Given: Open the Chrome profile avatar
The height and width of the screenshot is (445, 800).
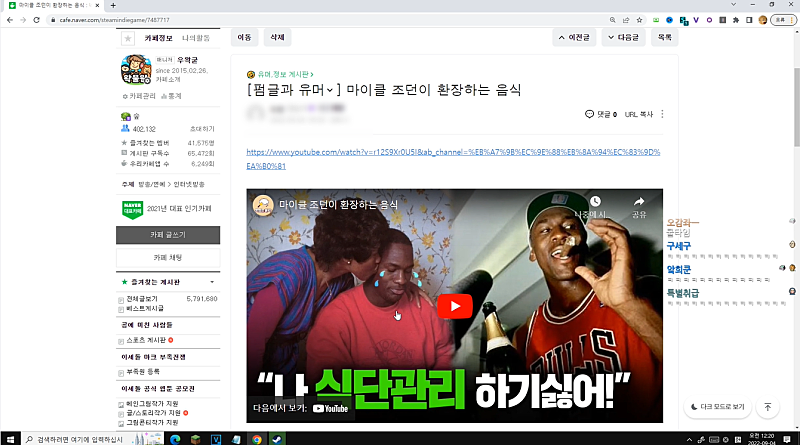Looking at the screenshot, I should tap(763, 20).
